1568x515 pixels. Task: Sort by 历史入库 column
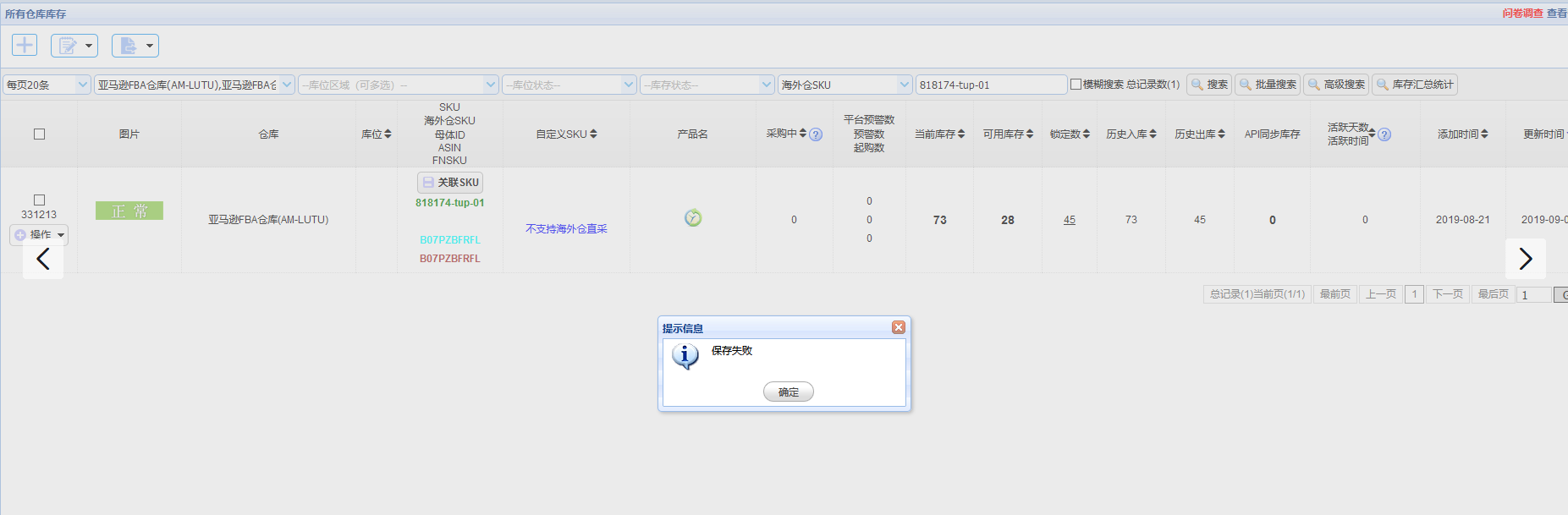point(1132,134)
